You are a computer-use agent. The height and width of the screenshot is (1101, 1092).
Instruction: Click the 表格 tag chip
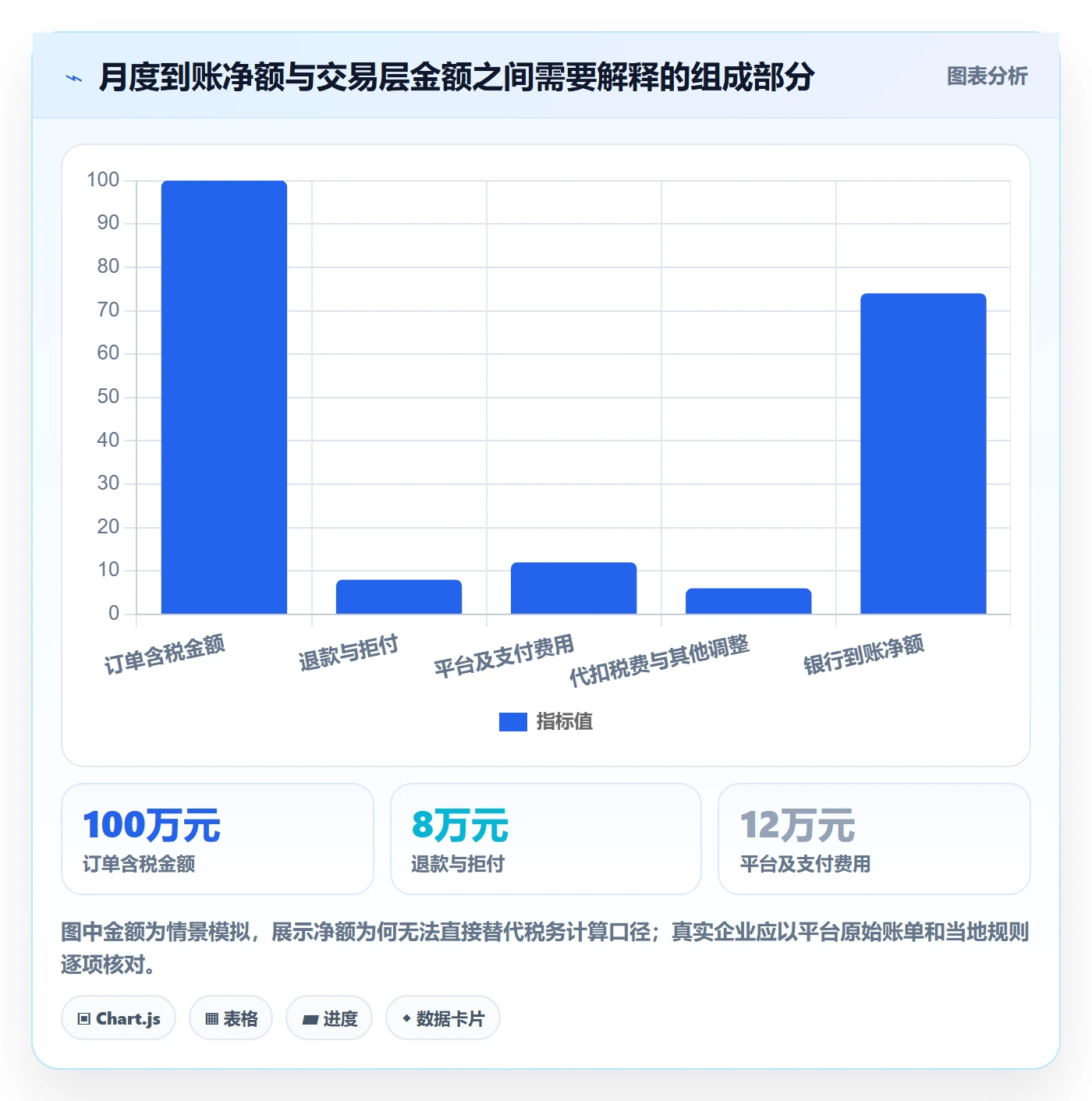pos(231,1018)
